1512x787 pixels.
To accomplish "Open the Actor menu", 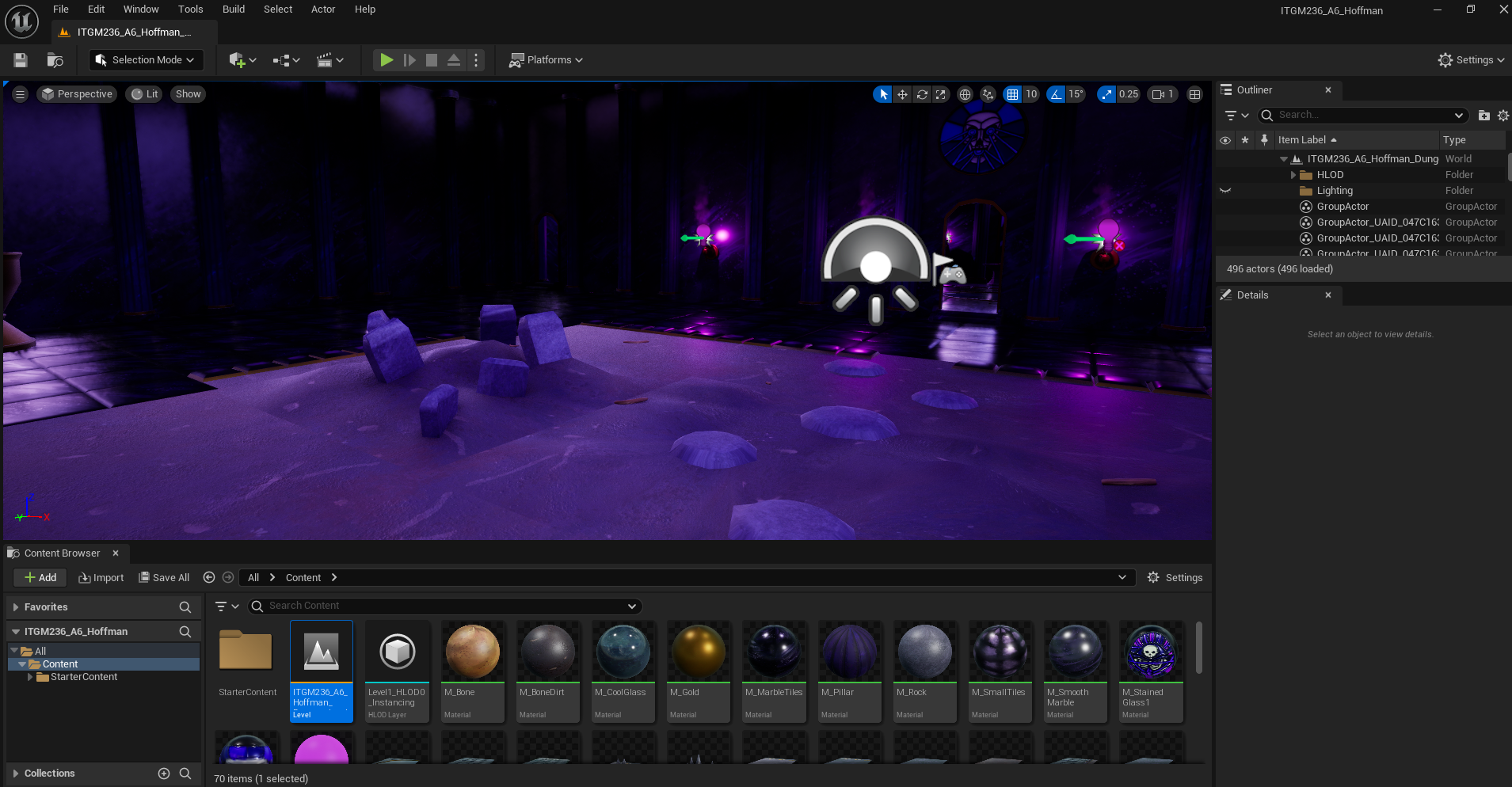I will pyautogui.click(x=323, y=10).
